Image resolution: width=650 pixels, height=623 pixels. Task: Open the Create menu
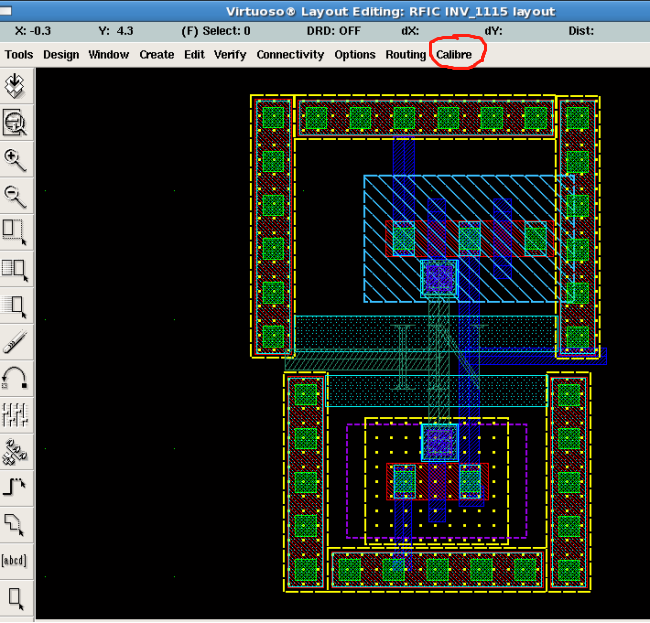tap(157, 55)
